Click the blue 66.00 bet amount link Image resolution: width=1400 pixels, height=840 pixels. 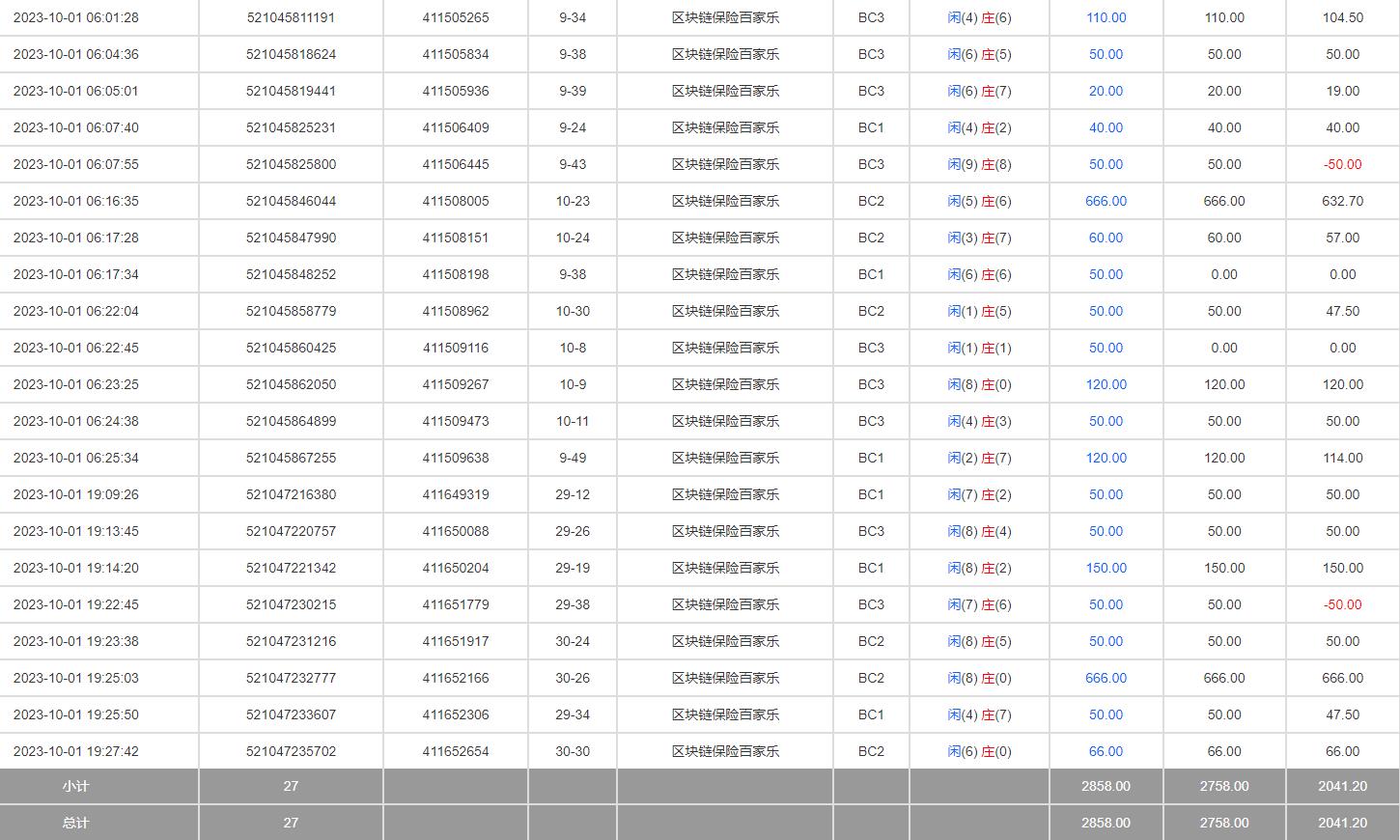point(1106,751)
